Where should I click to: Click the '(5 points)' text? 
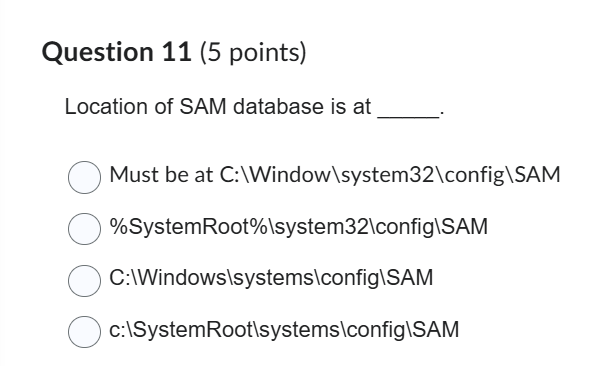253,52
